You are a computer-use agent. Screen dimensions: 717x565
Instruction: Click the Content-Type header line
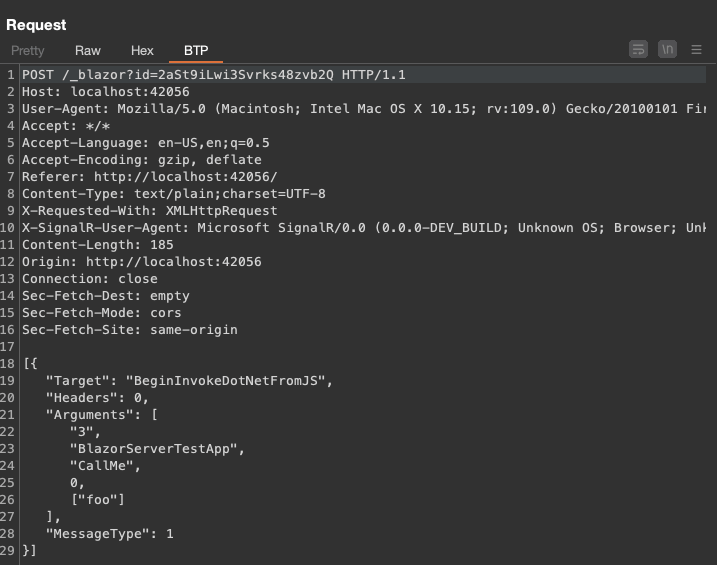pos(174,194)
